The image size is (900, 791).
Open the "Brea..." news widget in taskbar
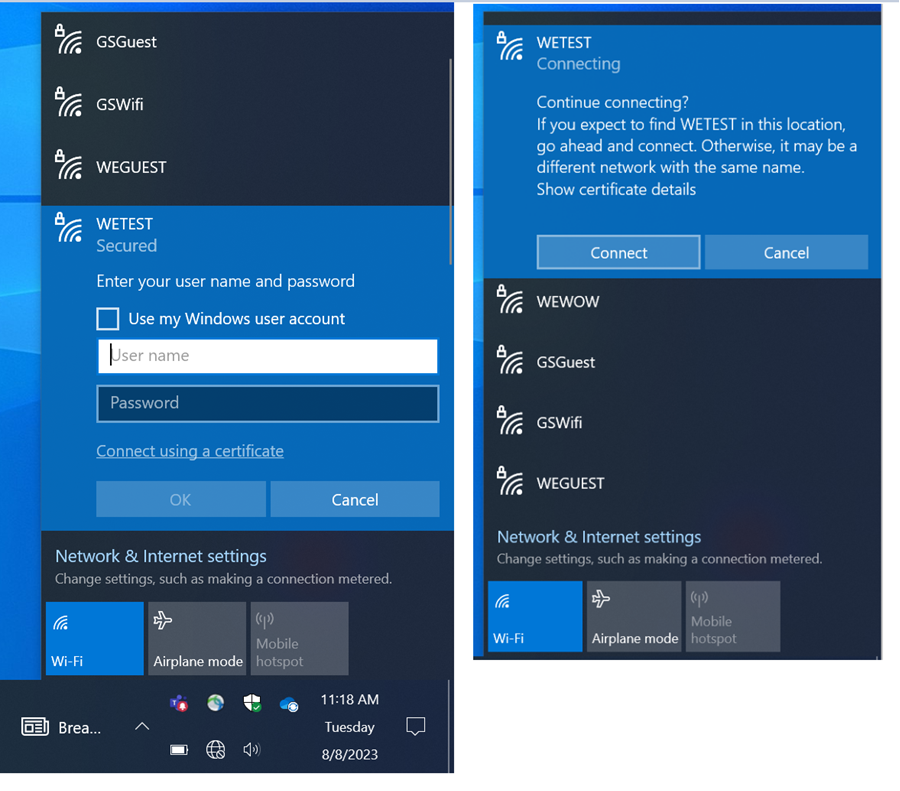tap(60, 727)
